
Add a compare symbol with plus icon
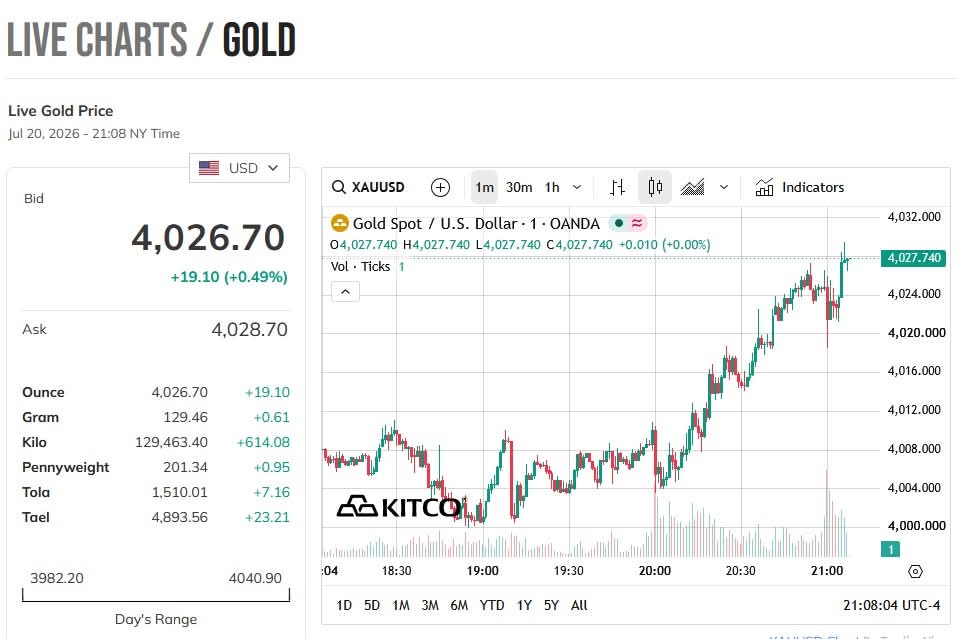(440, 187)
